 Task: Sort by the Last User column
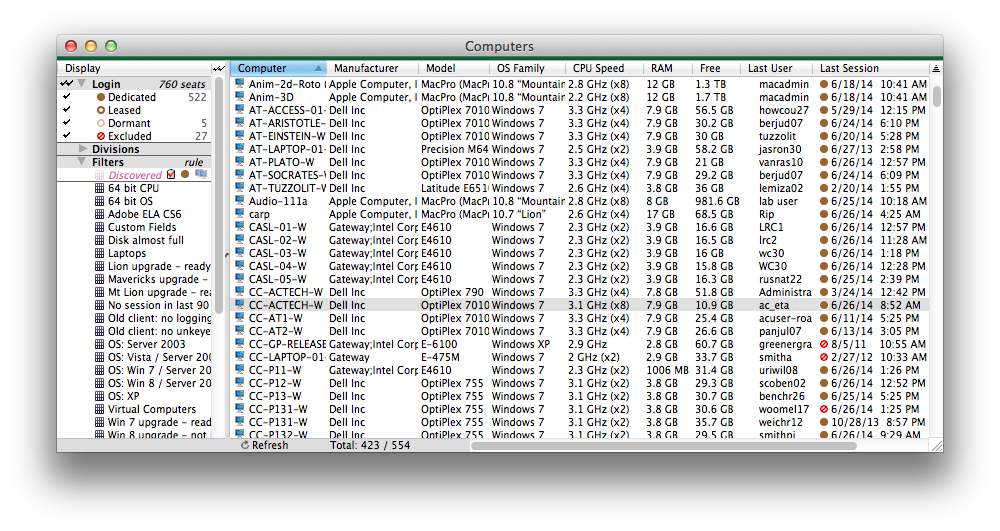(776, 68)
